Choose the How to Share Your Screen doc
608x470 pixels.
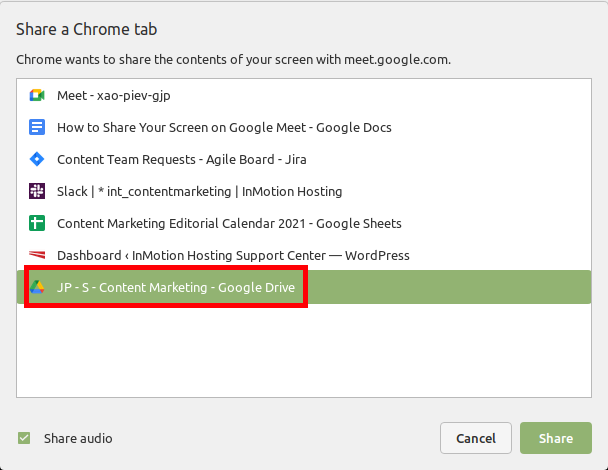pos(224,127)
